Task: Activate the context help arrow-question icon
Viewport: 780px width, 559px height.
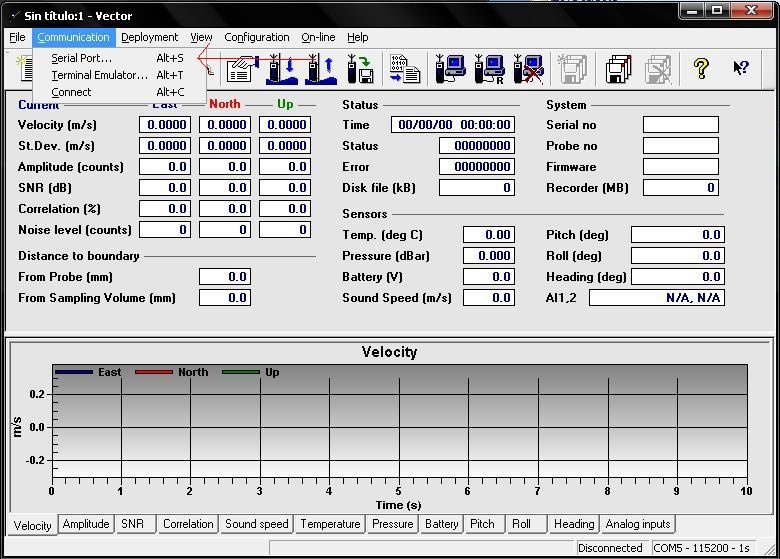Action: tap(741, 68)
